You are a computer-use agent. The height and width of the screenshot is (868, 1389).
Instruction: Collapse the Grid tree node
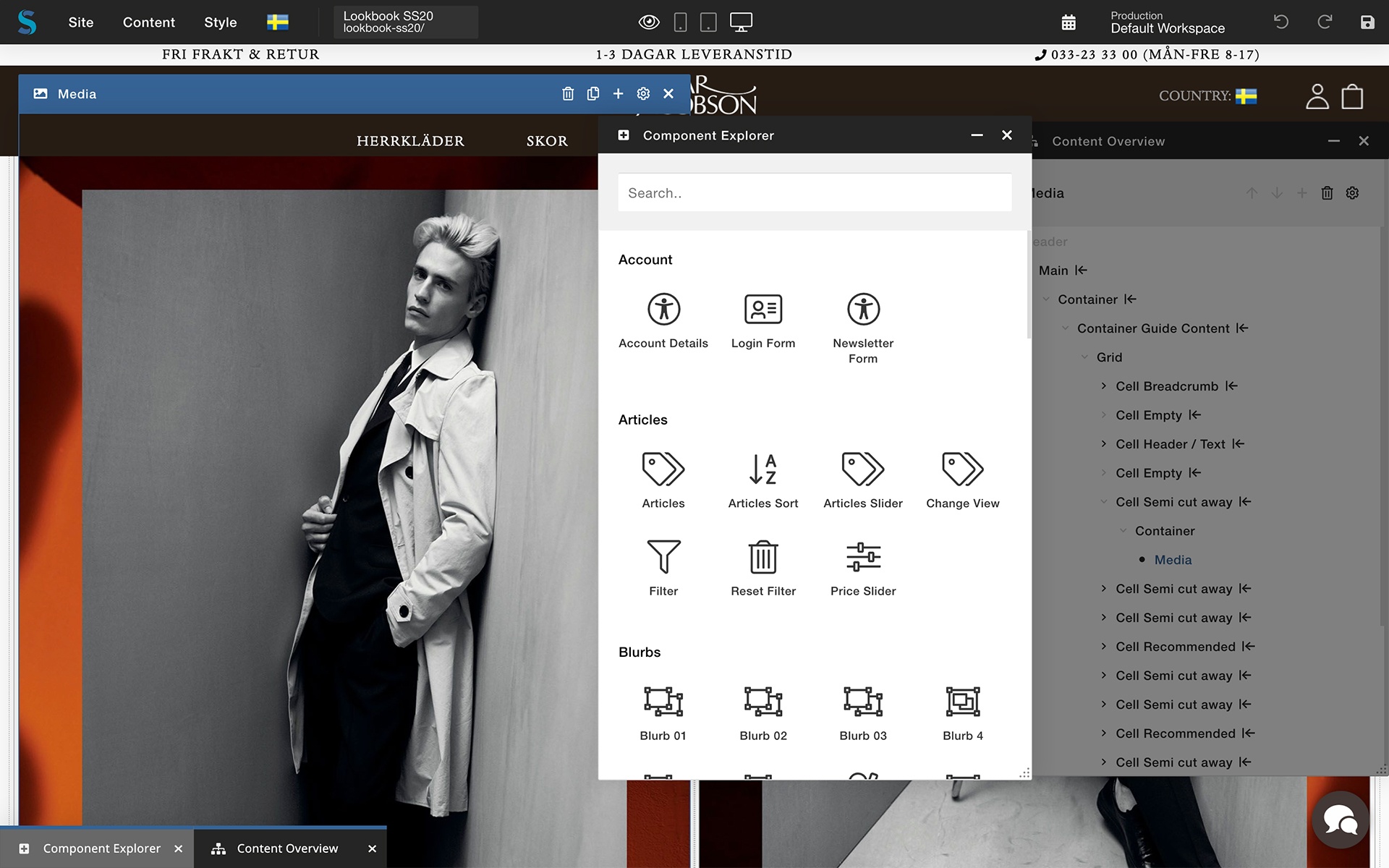(1084, 357)
